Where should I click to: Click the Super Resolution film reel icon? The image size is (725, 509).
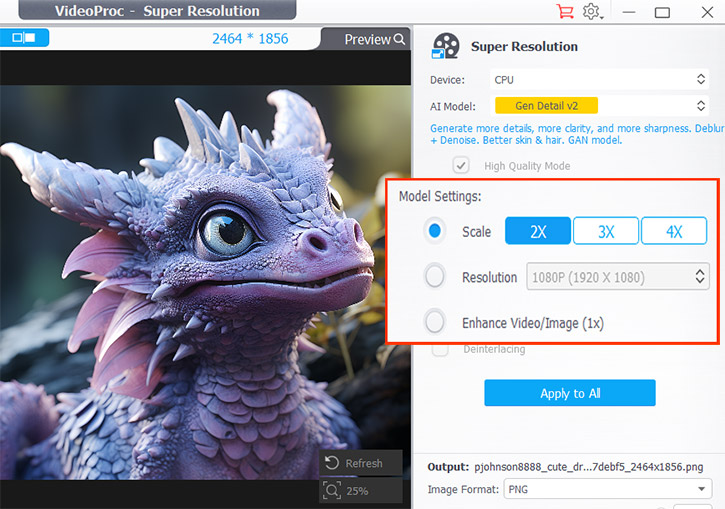[x=446, y=46]
